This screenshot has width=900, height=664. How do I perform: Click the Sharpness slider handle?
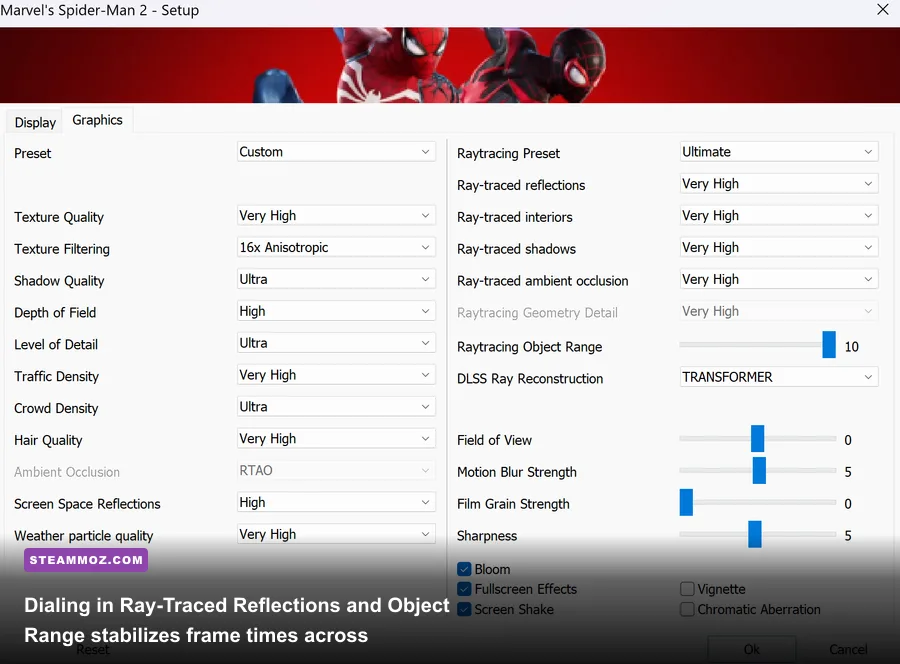pos(755,534)
